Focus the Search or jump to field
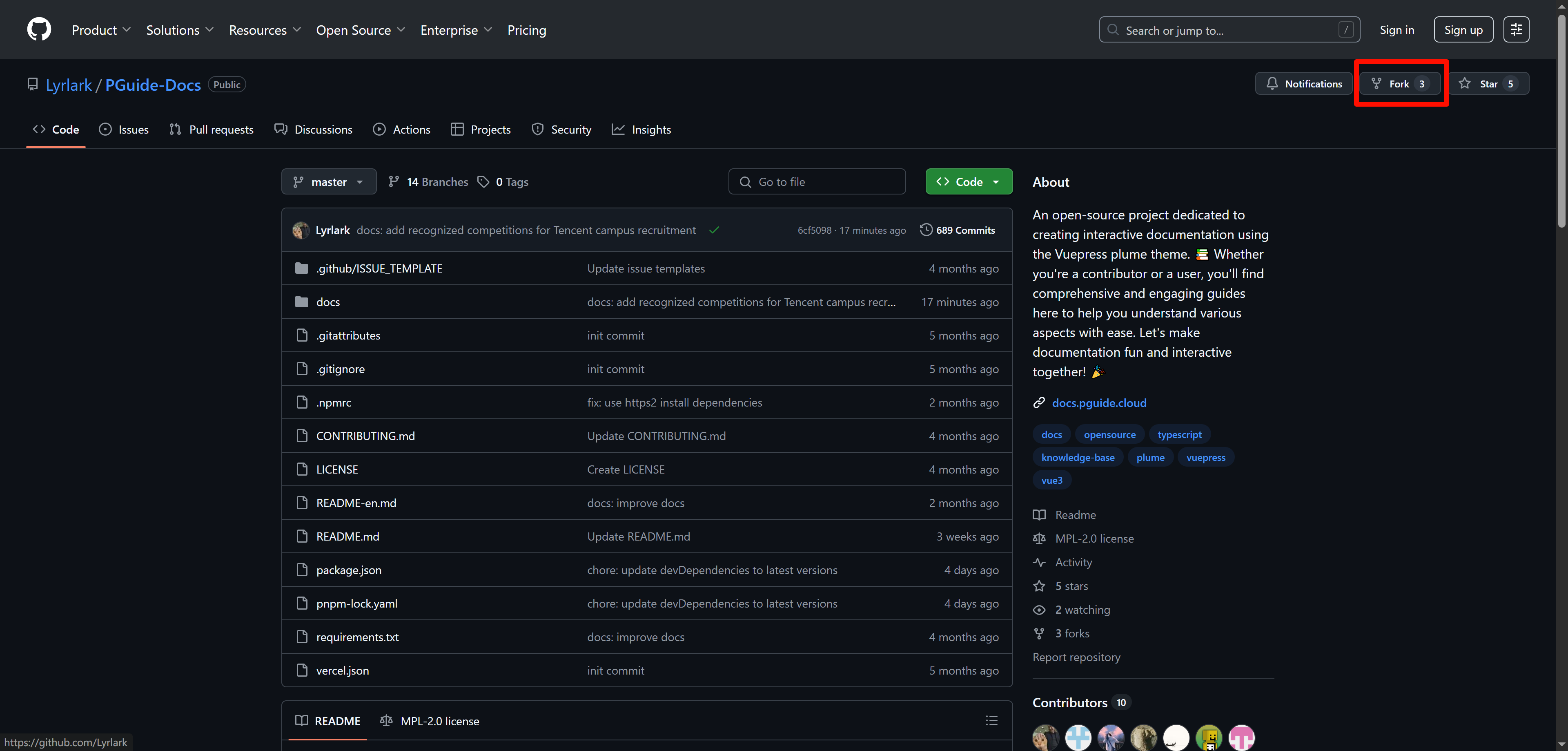This screenshot has width=1568, height=751. point(1229,30)
